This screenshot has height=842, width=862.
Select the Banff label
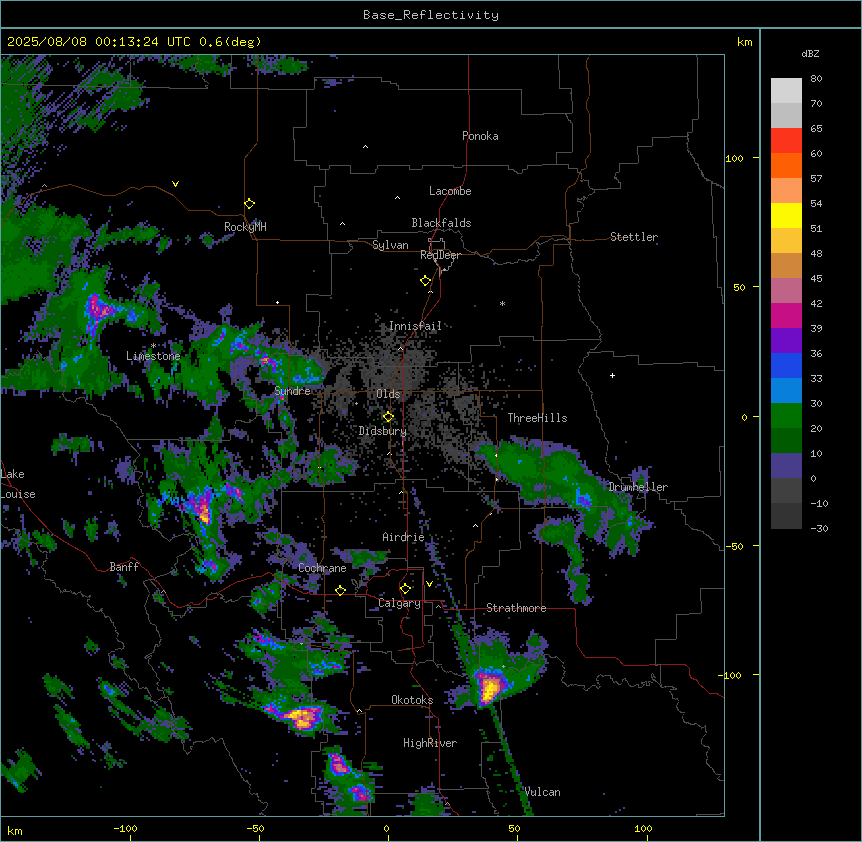[x=124, y=567]
